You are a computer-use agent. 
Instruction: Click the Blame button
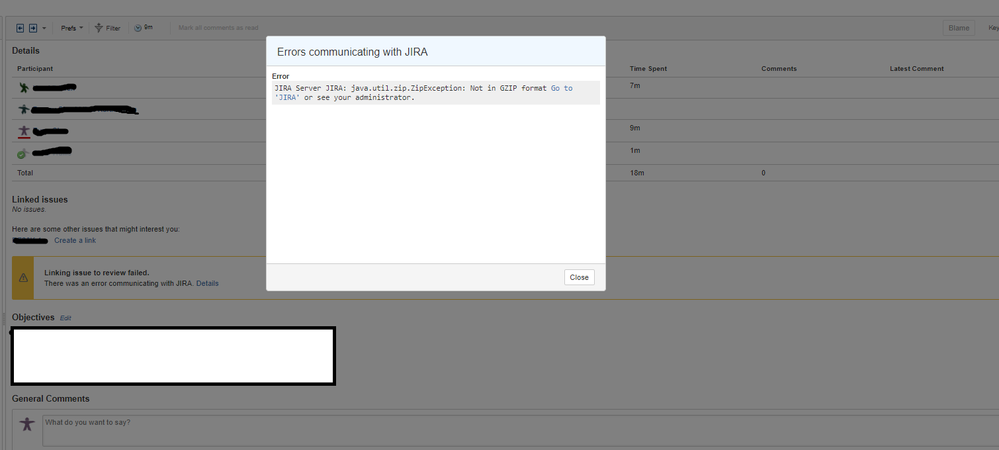click(959, 28)
